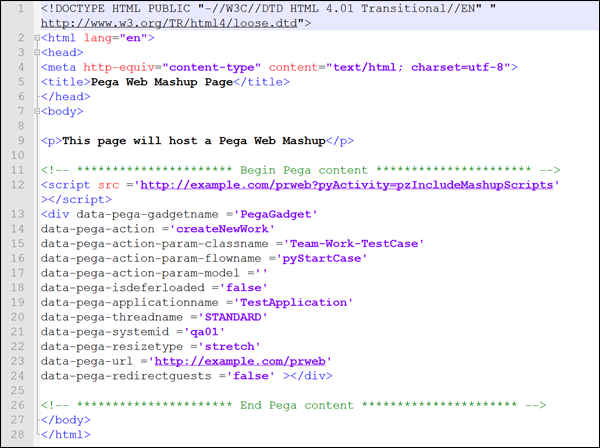This screenshot has height=448, width=600.
Task: Click the closing </head> tag
Action: pos(66,96)
